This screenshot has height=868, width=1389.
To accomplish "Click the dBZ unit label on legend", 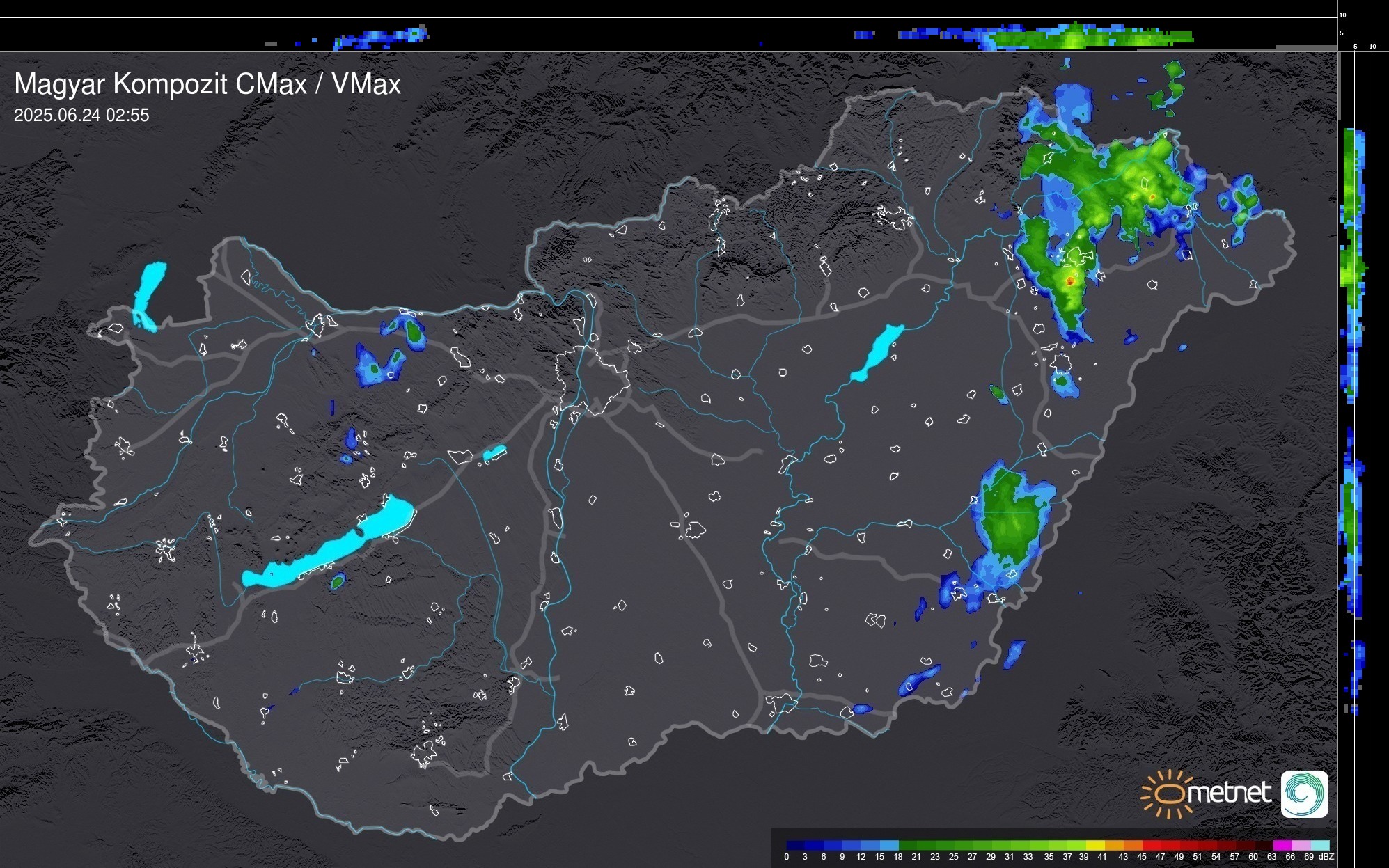I will (x=1326, y=857).
